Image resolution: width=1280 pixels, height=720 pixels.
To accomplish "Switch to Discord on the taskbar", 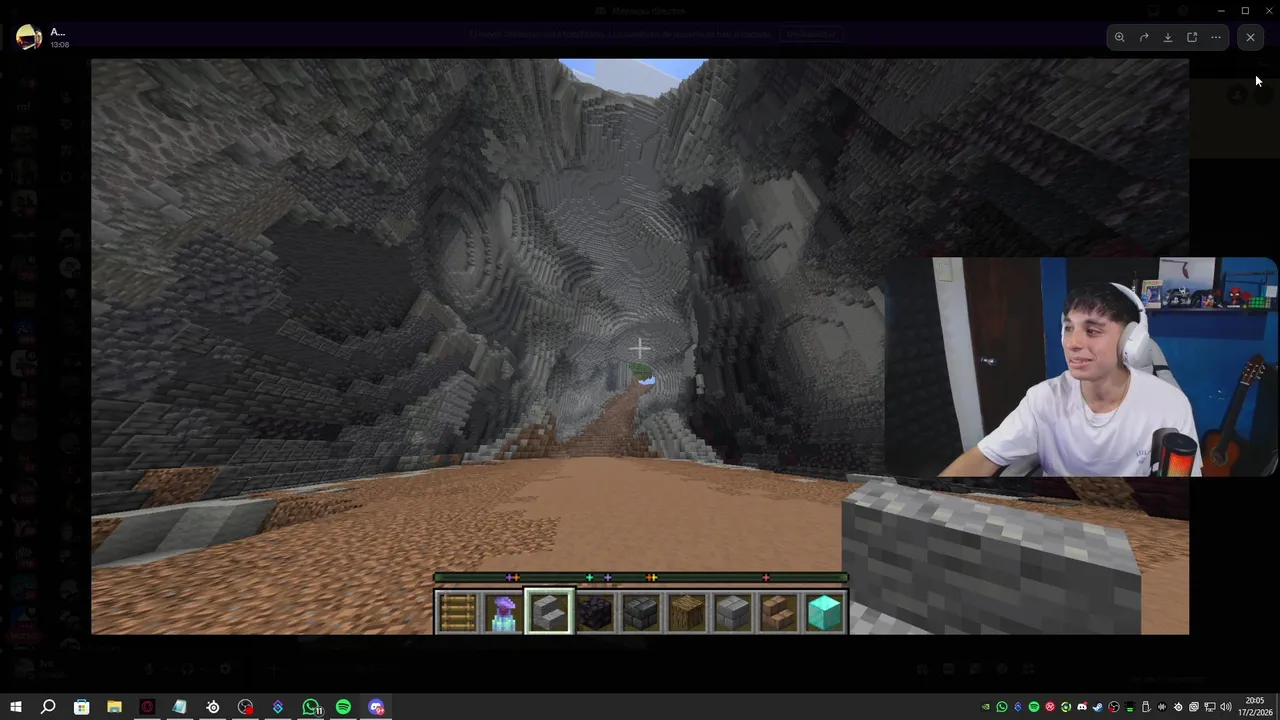I will [377, 707].
